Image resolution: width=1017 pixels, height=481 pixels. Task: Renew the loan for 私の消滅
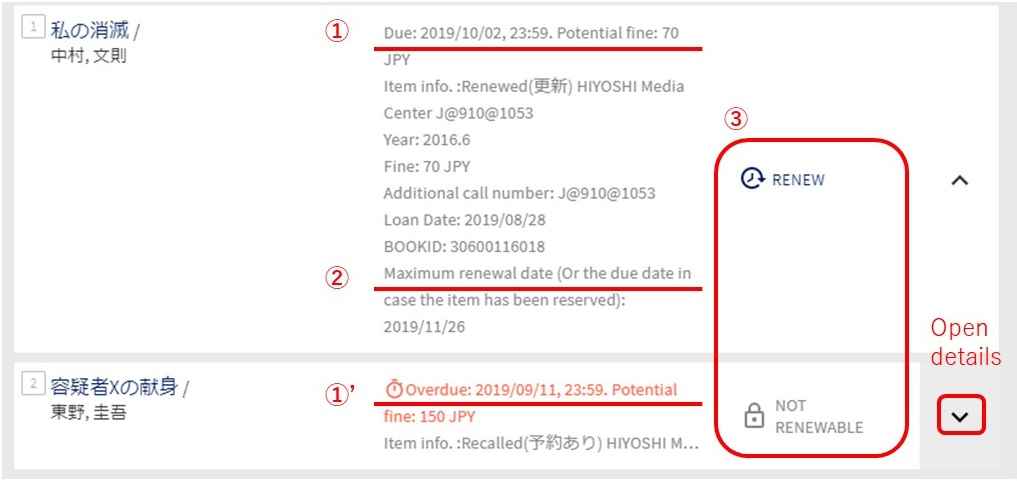click(x=783, y=179)
